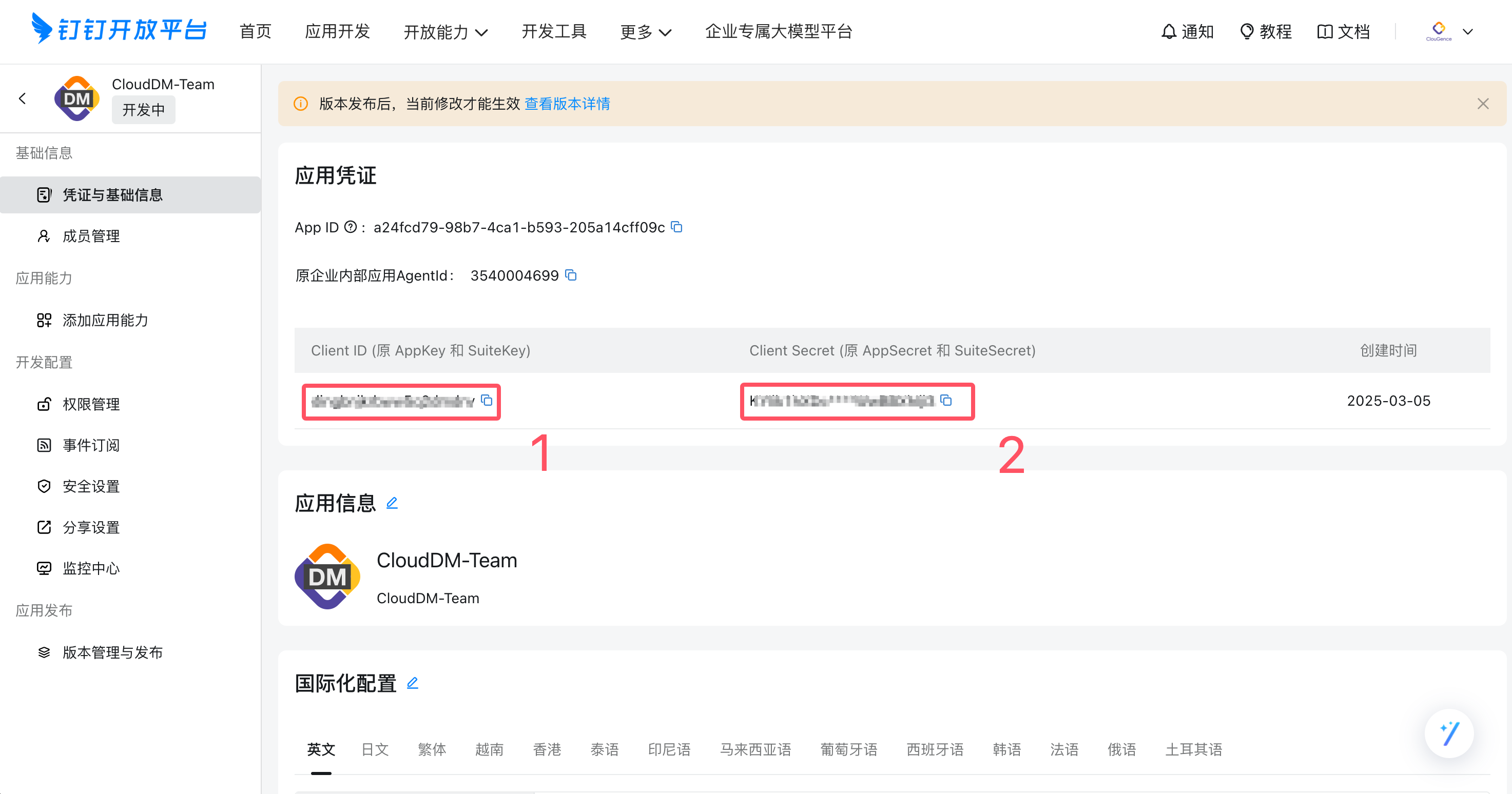Dismiss the version notice banner

[1483, 104]
